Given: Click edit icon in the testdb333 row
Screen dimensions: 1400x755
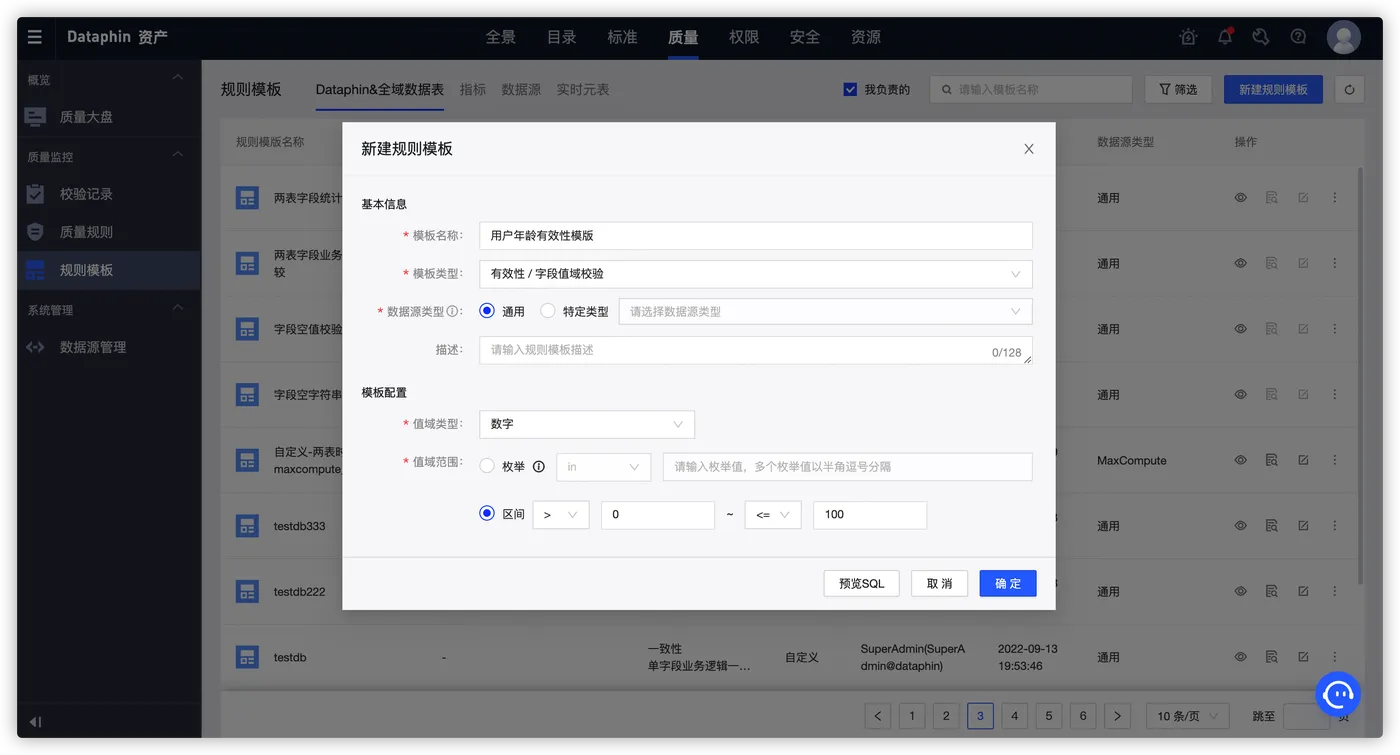Looking at the screenshot, I should [x=1303, y=526].
